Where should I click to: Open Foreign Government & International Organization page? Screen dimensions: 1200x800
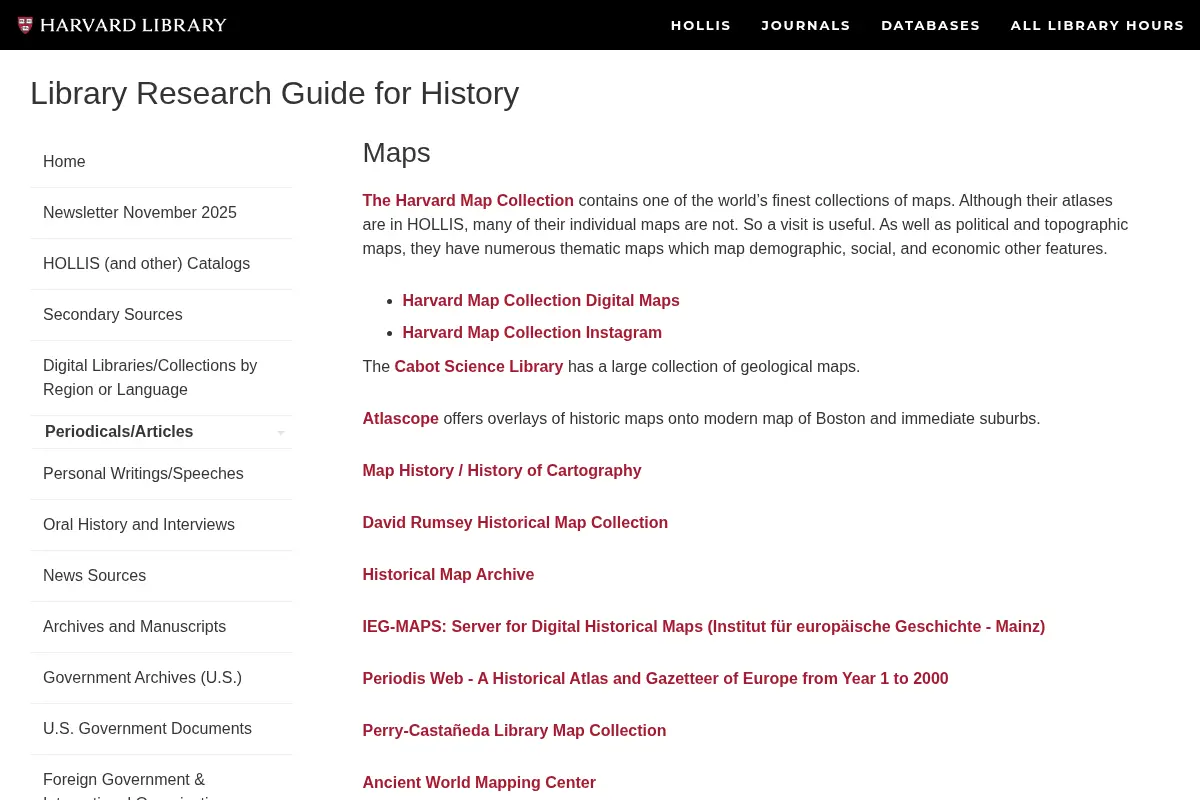161,780
